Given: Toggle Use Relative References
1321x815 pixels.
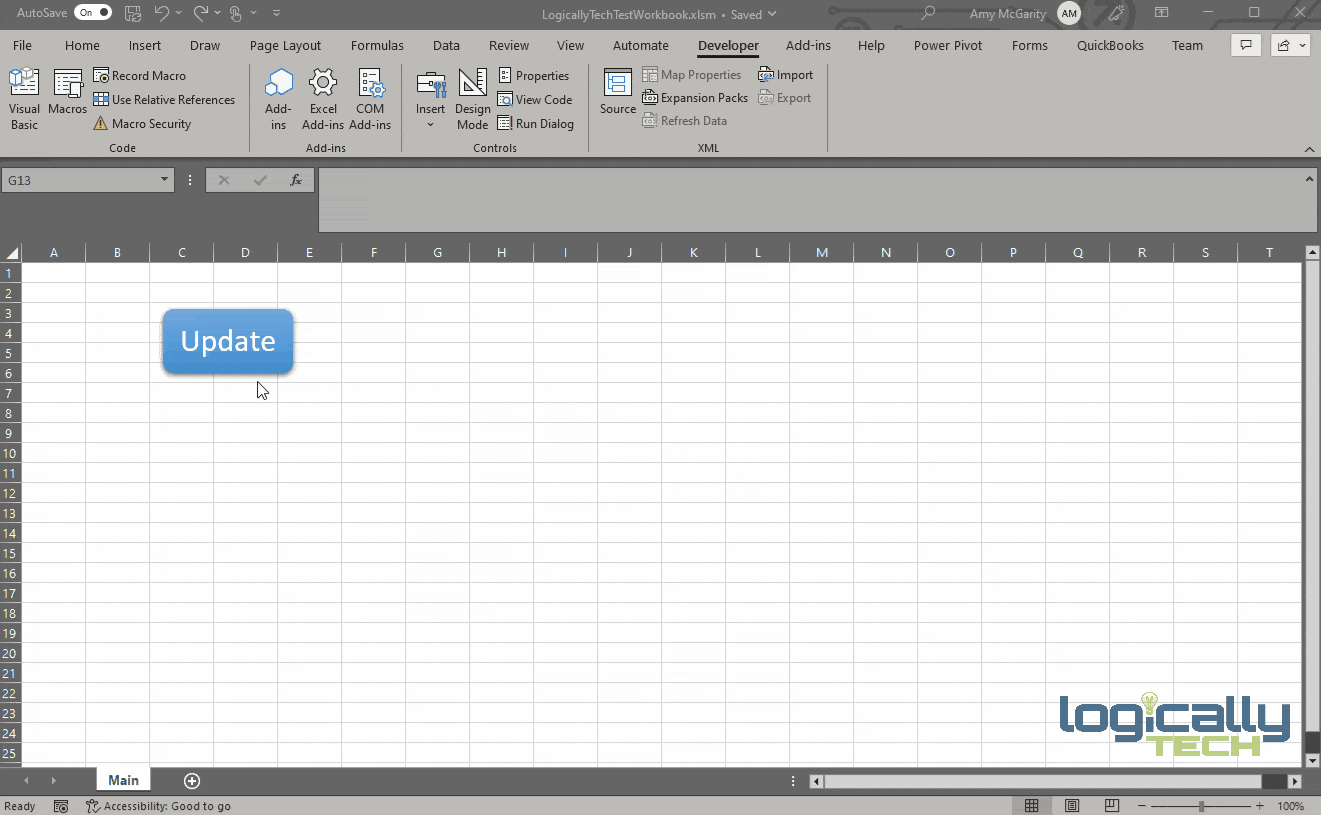Looking at the screenshot, I should pyautogui.click(x=164, y=99).
